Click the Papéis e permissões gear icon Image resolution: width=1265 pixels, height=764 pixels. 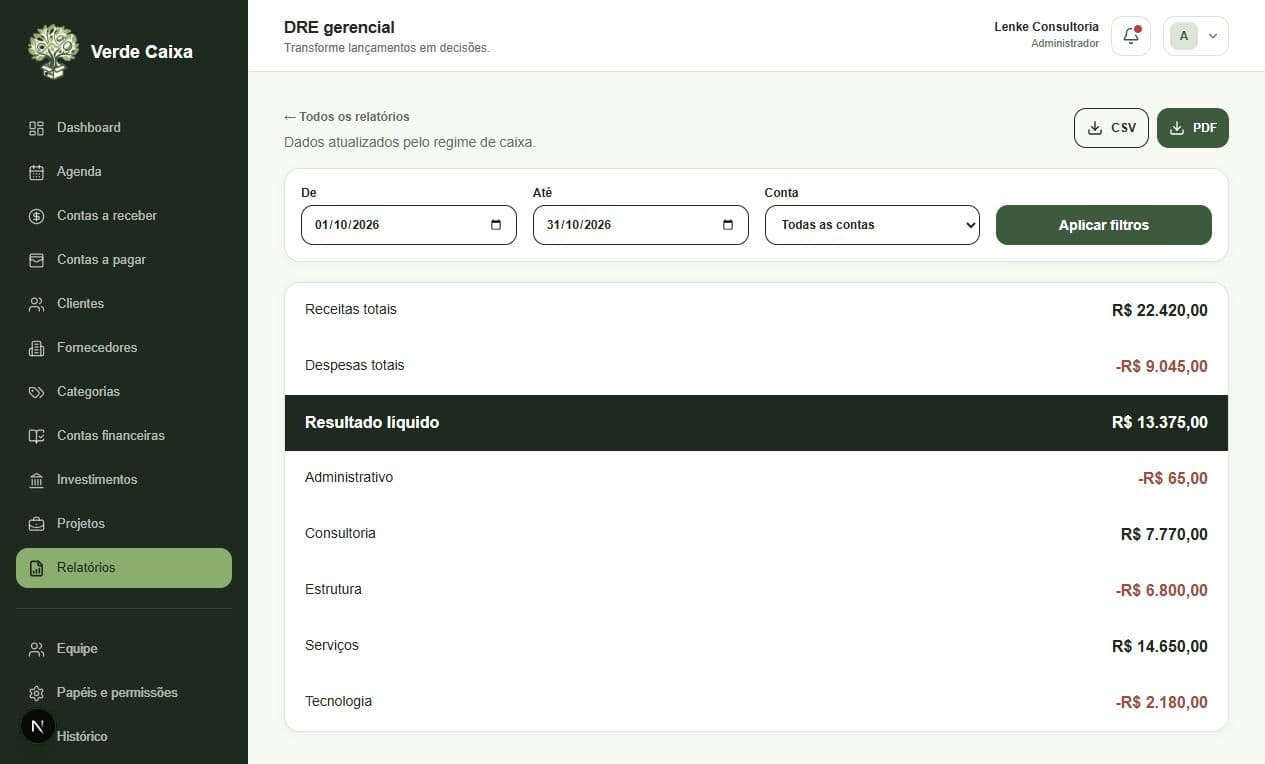(37, 693)
